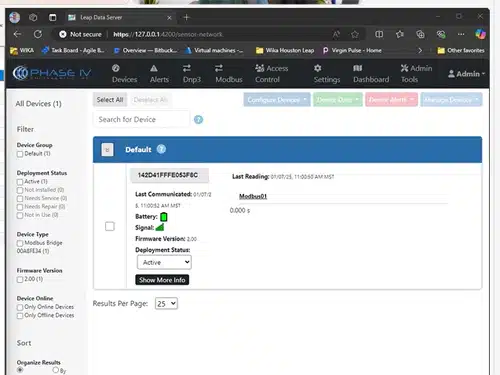The image size is (500, 375).
Task: Open the Dashboard map icon
Action: (358, 68)
